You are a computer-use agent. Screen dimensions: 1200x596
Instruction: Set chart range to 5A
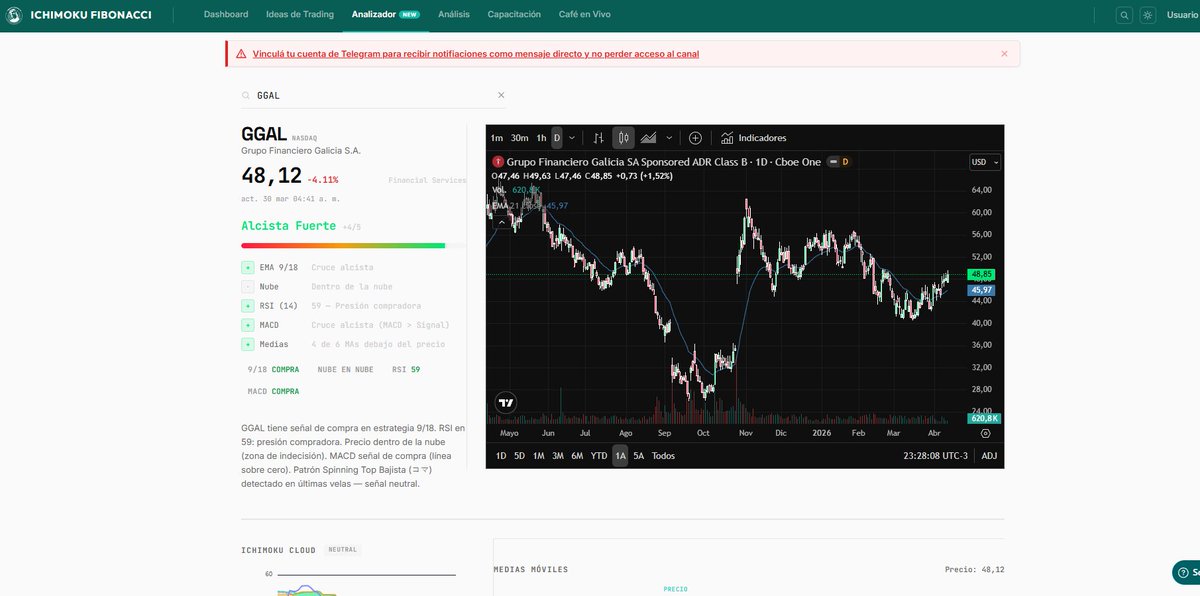point(639,456)
